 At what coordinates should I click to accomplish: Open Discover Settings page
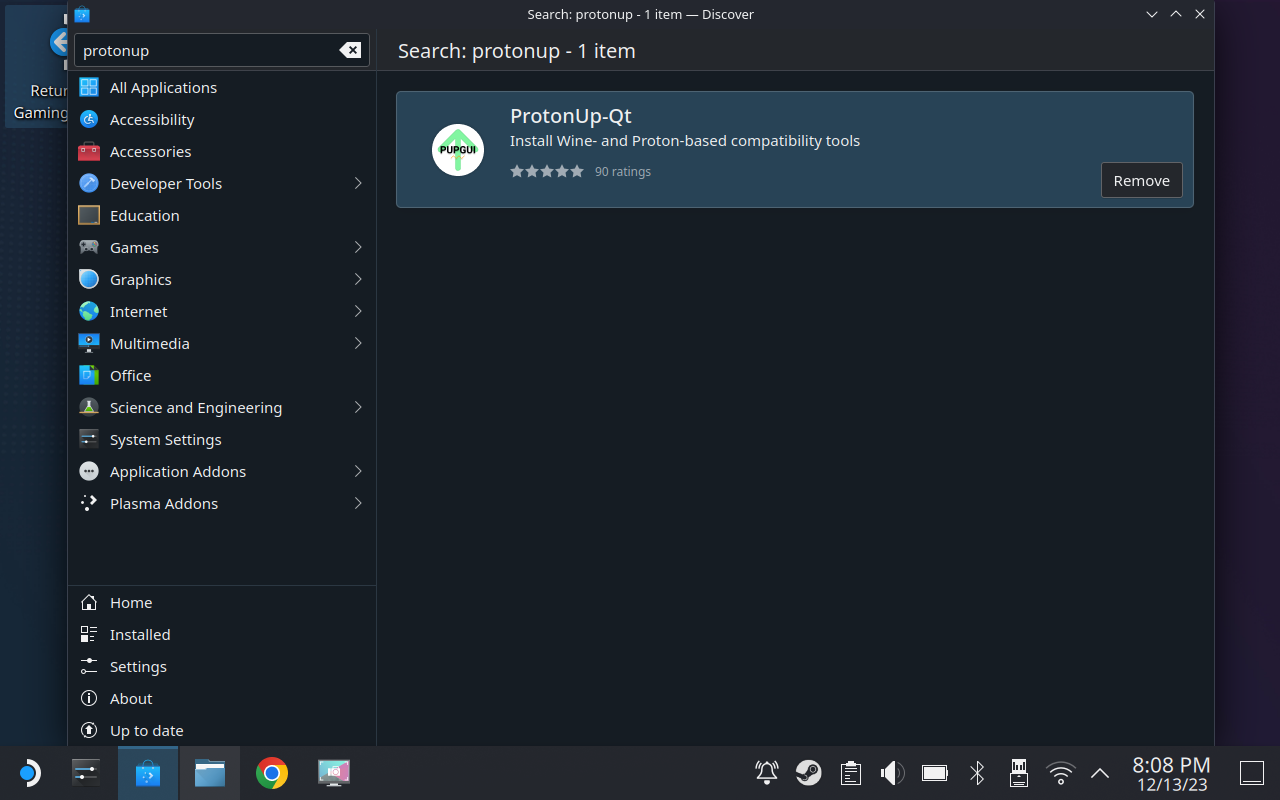click(x=222, y=666)
